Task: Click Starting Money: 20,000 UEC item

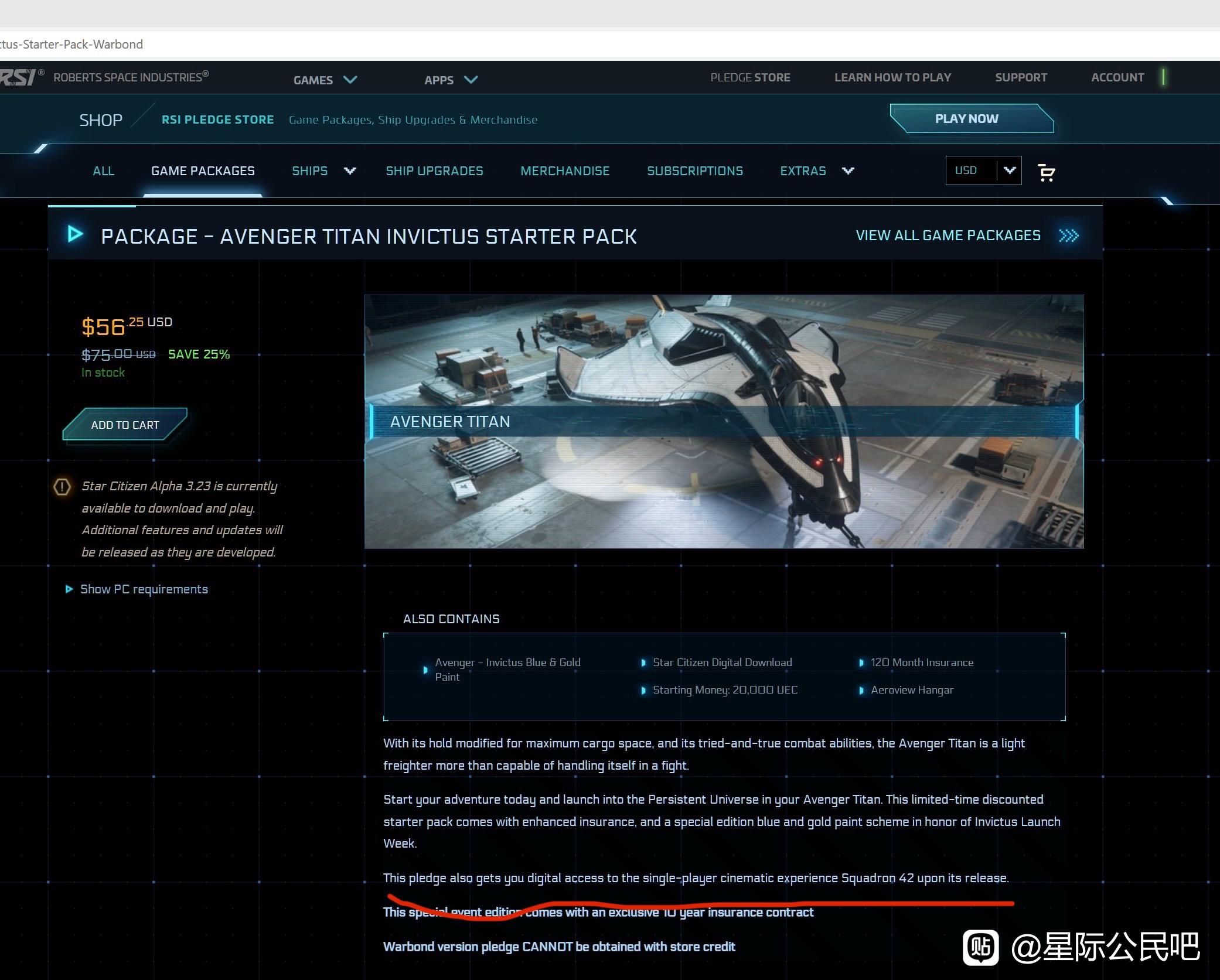Action: point(725,689)
